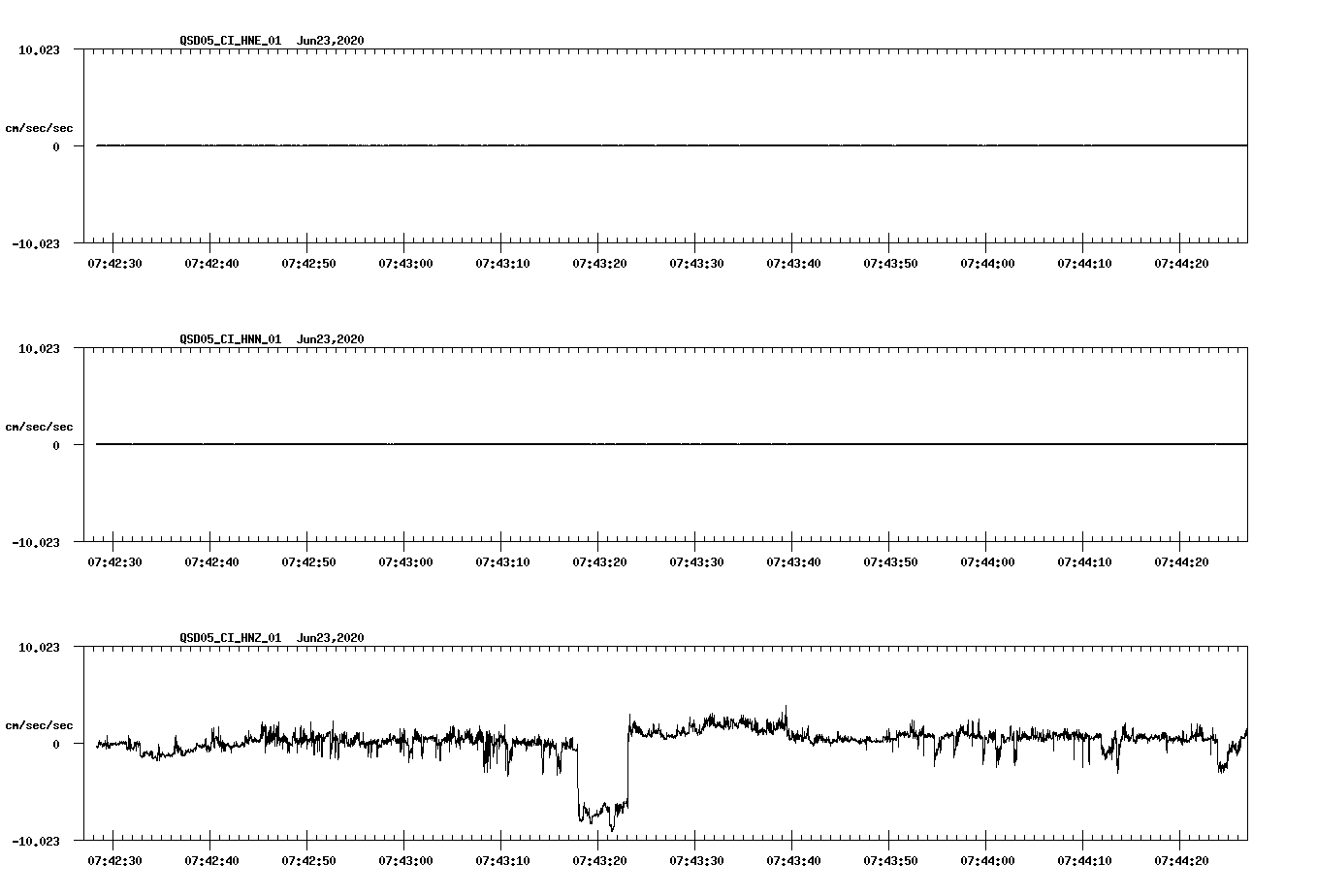This screenshot has height=896, width=1317.
Task: Click the 0 axis label of the HNE plot
Action: [56, 146]
